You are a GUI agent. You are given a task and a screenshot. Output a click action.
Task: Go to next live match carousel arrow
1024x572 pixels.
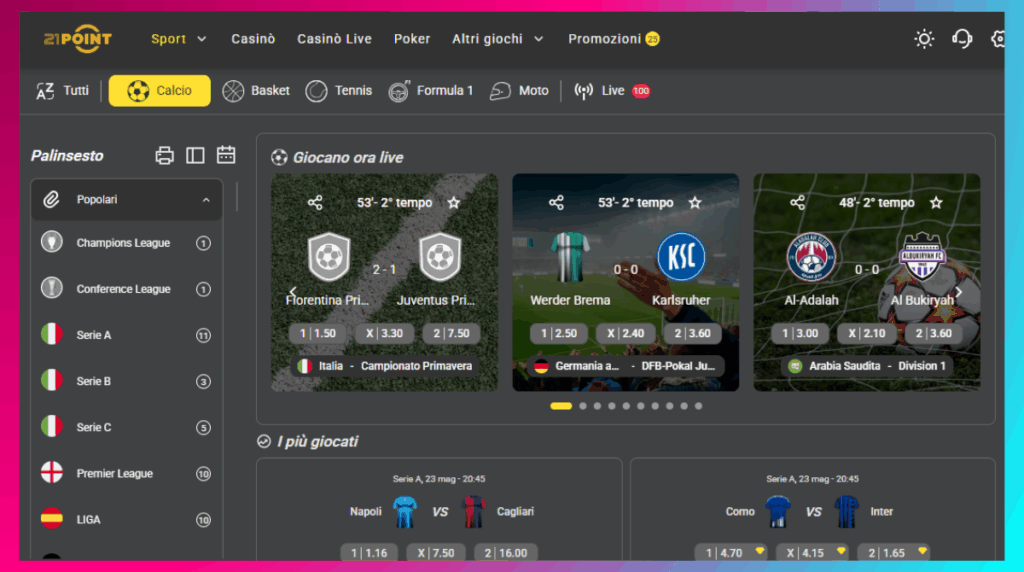[959, 292]
